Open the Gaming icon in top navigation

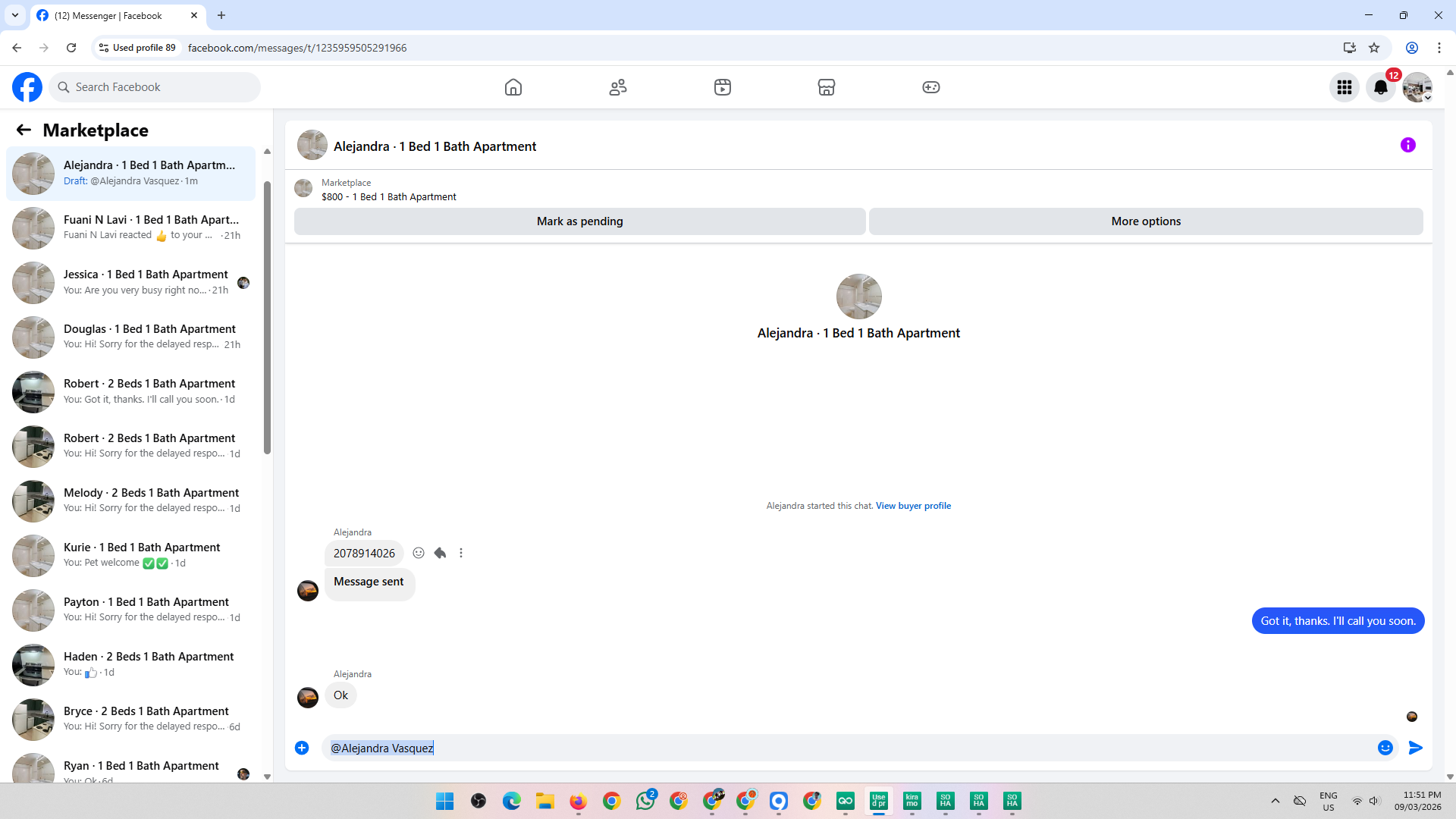[931, 87]
